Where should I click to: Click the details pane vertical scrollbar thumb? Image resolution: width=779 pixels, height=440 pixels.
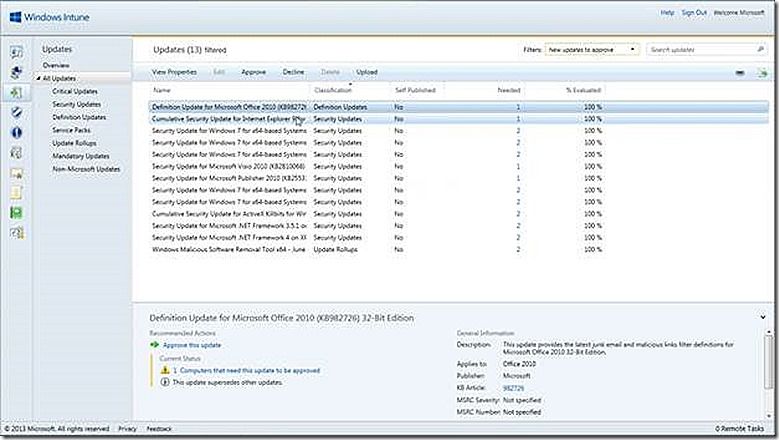coord(769,362)
